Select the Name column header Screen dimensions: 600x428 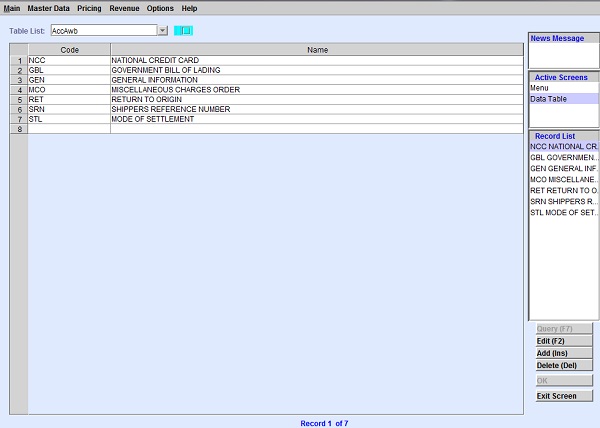pyautogui.click(x=317, y=50)
